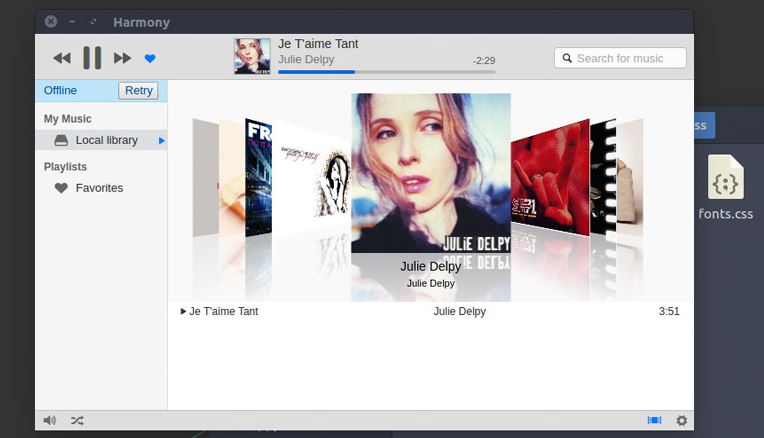Click the play triangle beside Je T'aime Tant
The width and height of the screenshot is (764, 438).
point(183,311)
